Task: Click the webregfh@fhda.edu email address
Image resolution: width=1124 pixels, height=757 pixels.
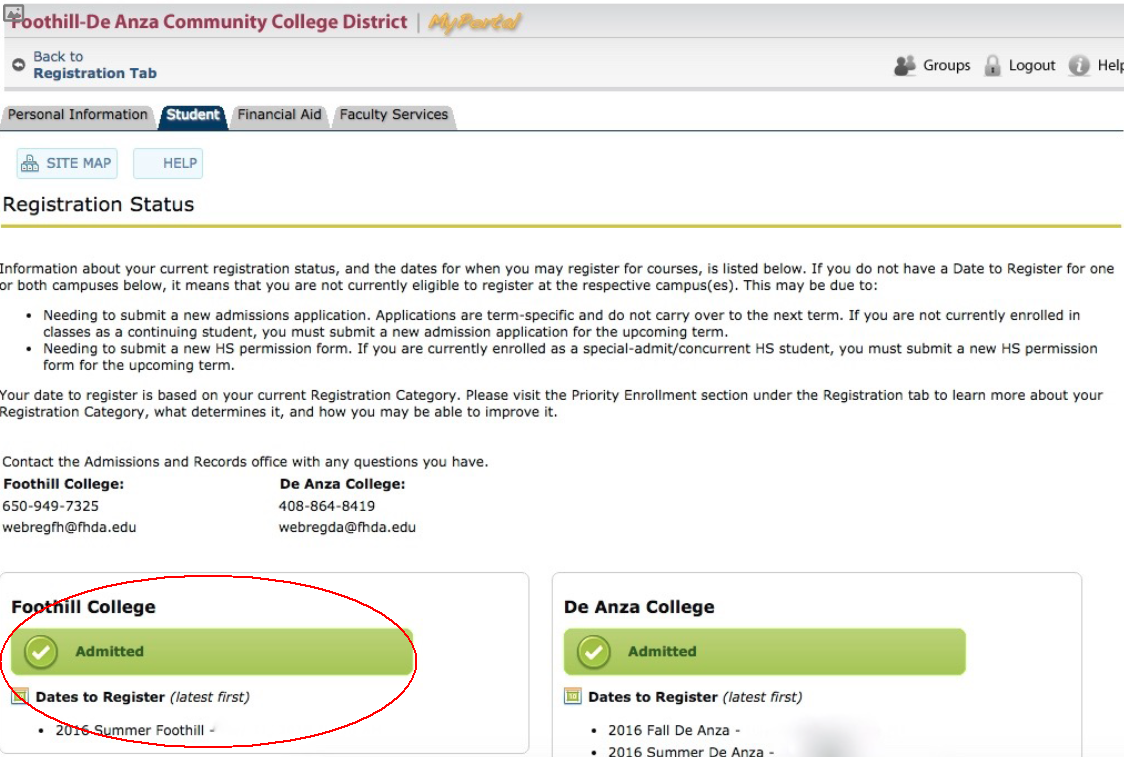Action: click(x=70, y=527)
